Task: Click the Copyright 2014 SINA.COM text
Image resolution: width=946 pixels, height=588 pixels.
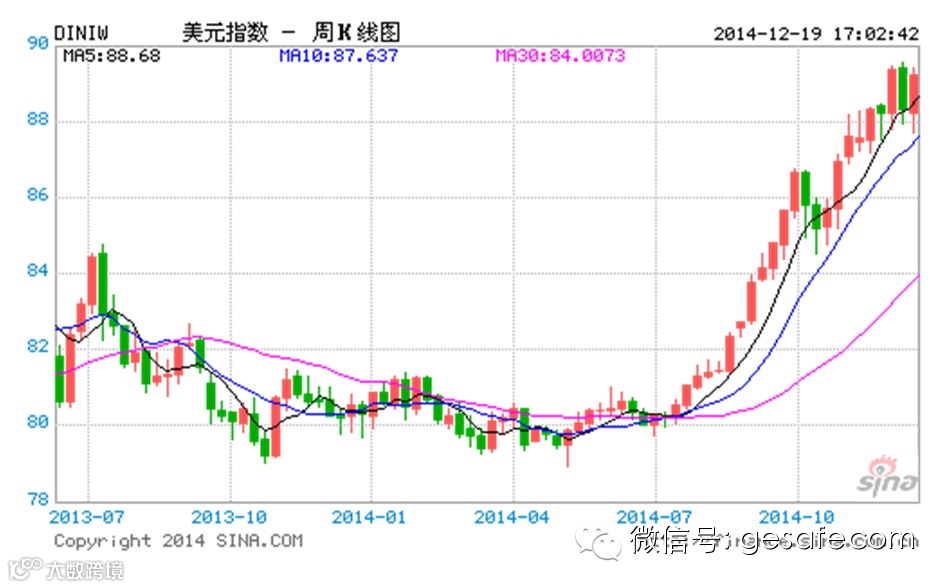Action: pyautogui.click(x=179, y=541)
